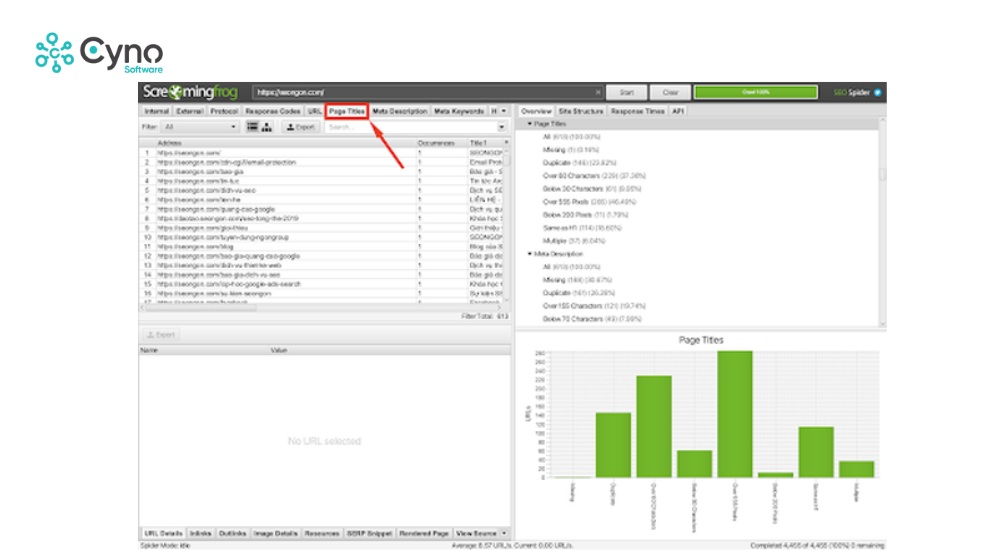Export the Page Titles table
This screenshot has height=550, width=1000.
[300, 127]
